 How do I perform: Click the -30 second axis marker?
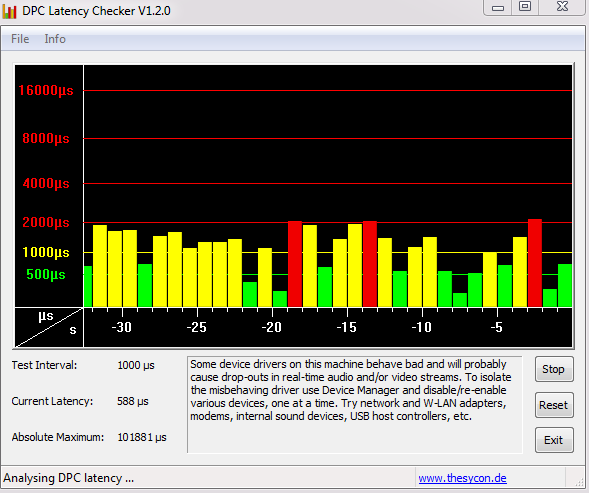coord(122,327)
